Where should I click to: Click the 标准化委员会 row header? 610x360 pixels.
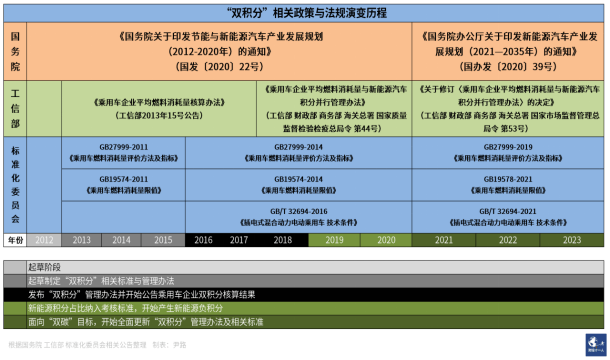tap(15, 185)
